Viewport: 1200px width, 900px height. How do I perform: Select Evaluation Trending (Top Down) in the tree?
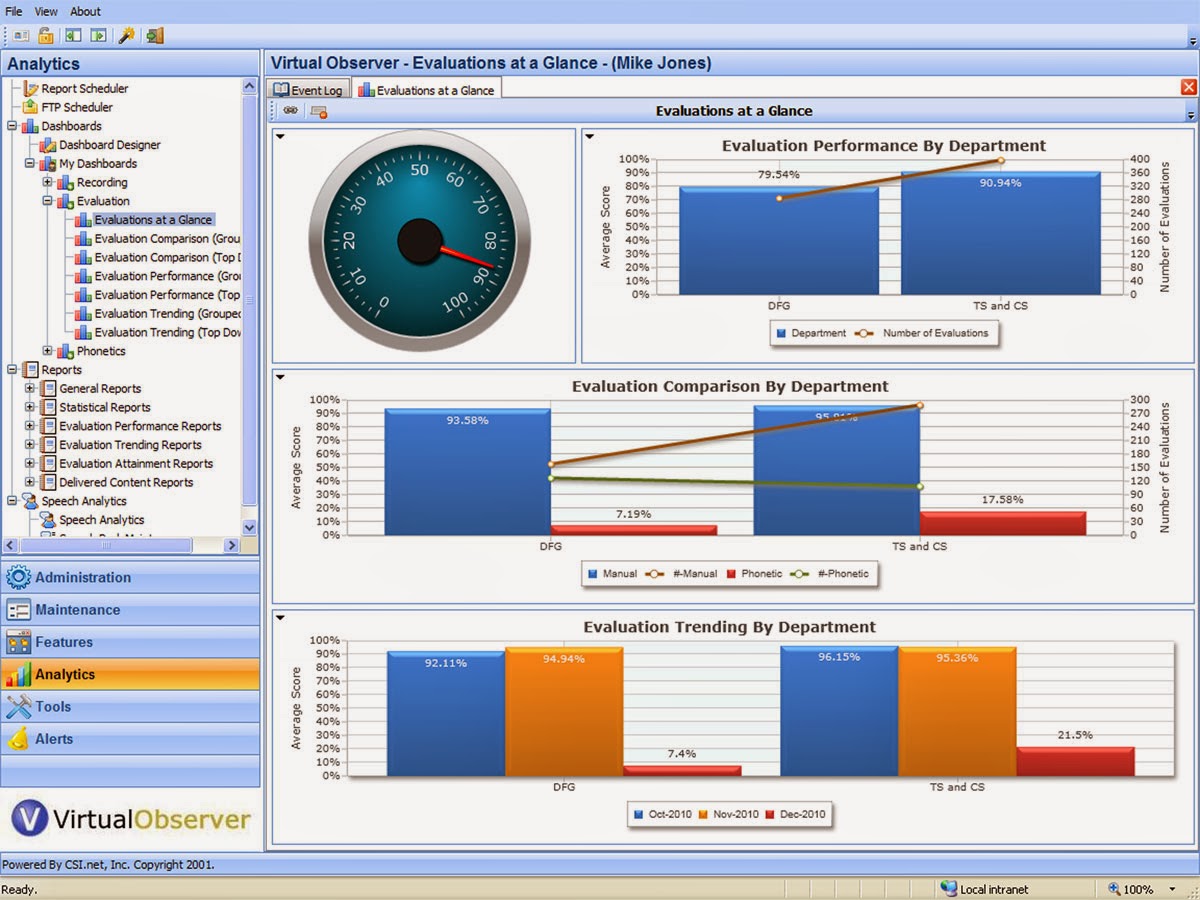(167, 332)
